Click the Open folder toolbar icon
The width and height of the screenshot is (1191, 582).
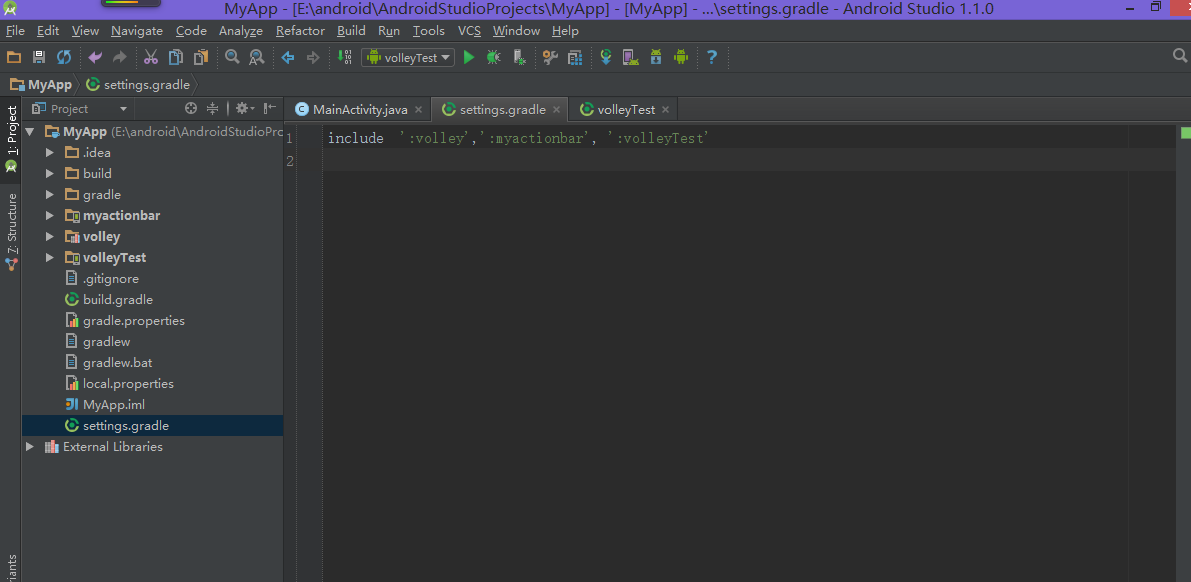[x=14, y=57]
